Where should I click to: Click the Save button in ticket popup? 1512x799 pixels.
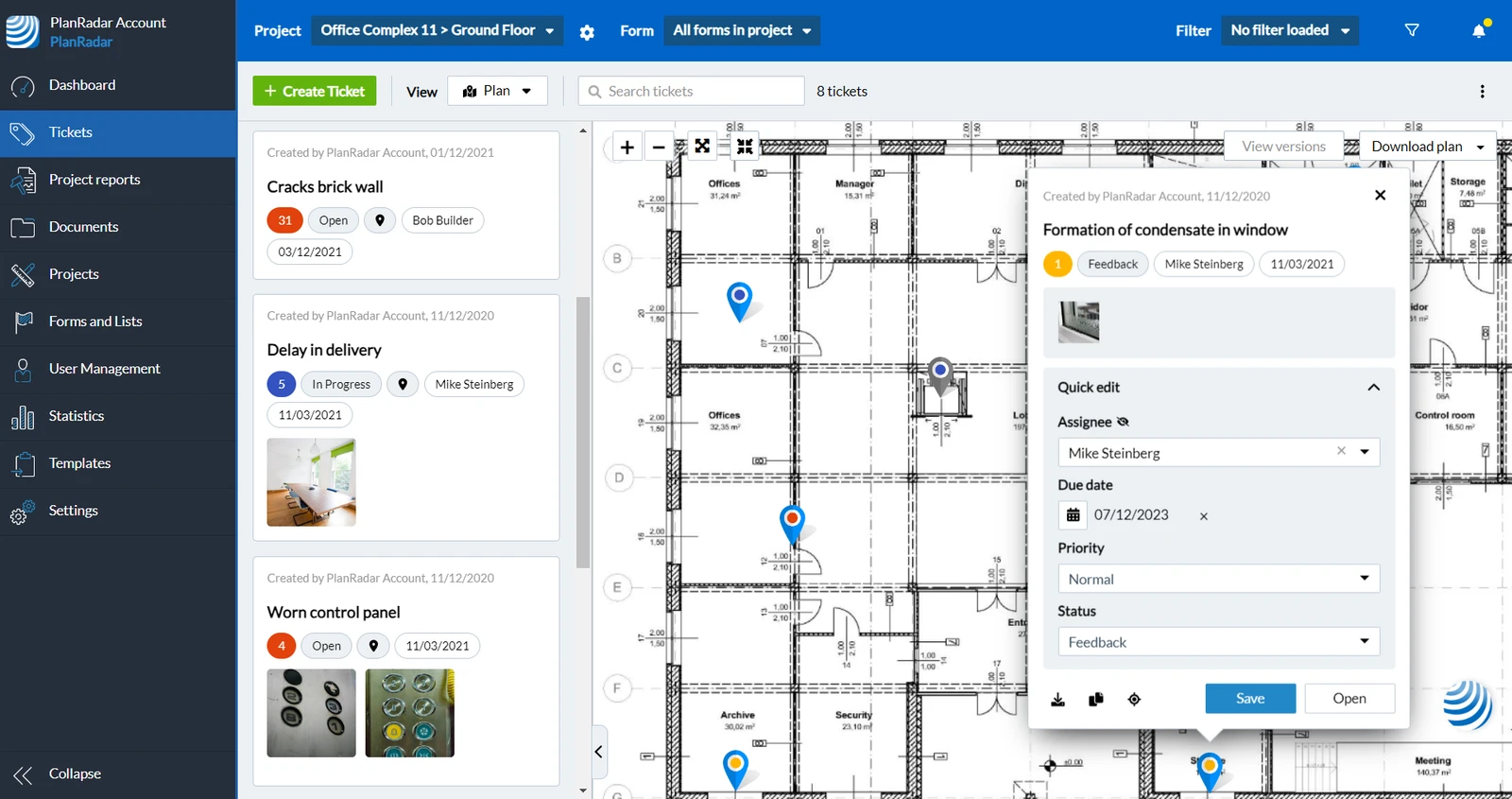1250,698
